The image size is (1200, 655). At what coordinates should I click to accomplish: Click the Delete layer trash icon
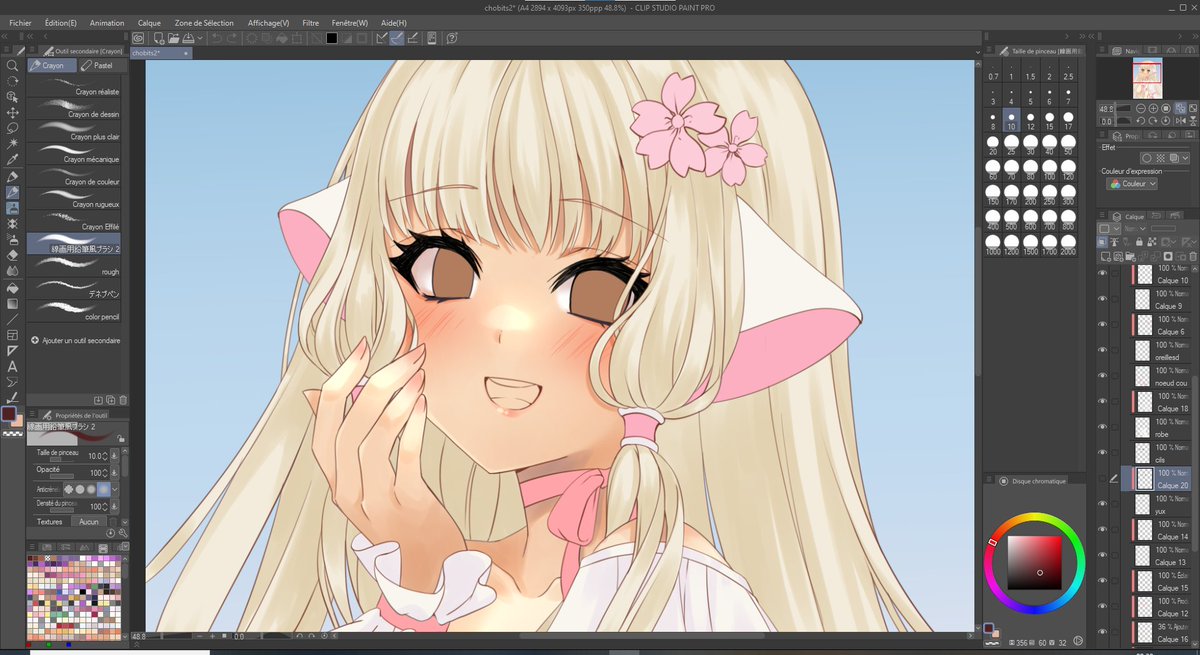(x=1193, y=257)
